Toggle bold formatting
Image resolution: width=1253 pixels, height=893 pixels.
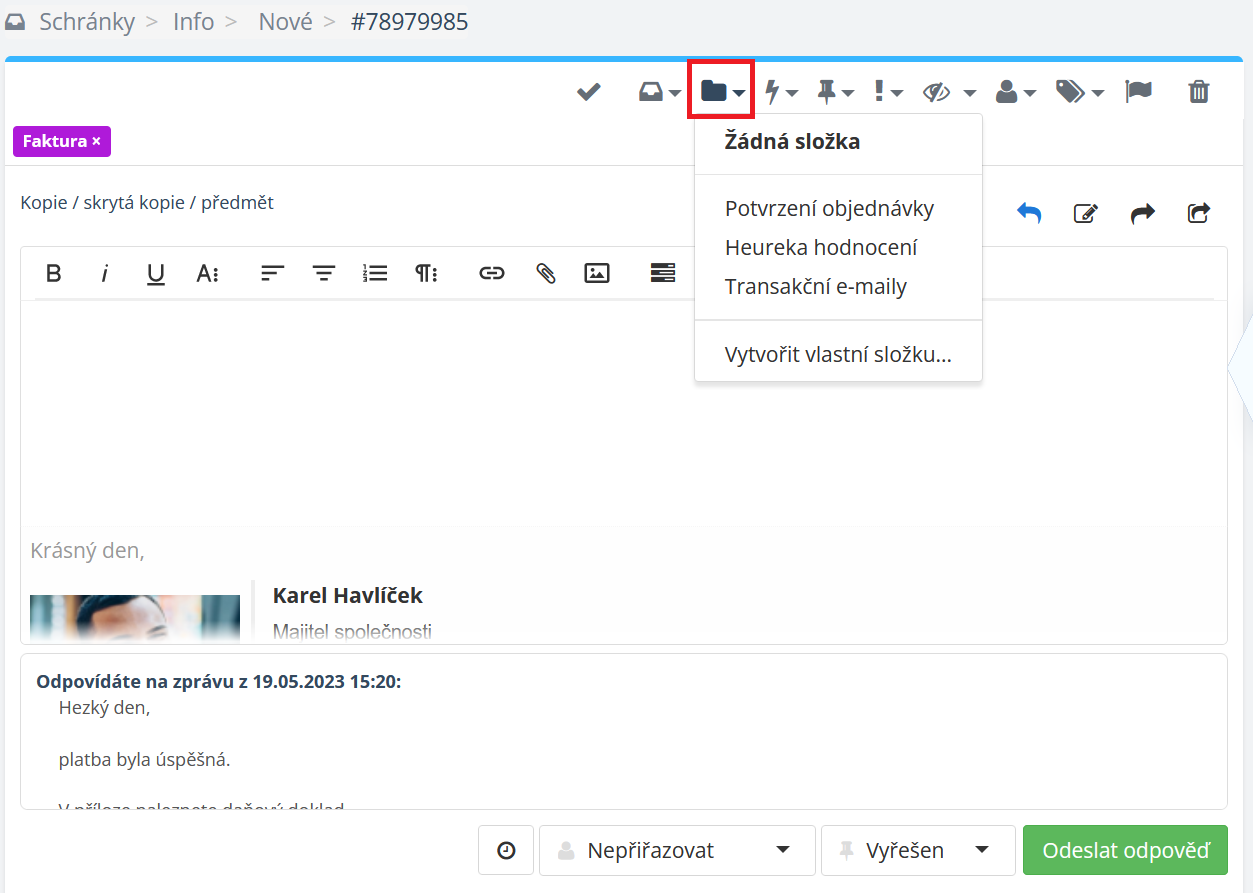[x=54, y=273]
